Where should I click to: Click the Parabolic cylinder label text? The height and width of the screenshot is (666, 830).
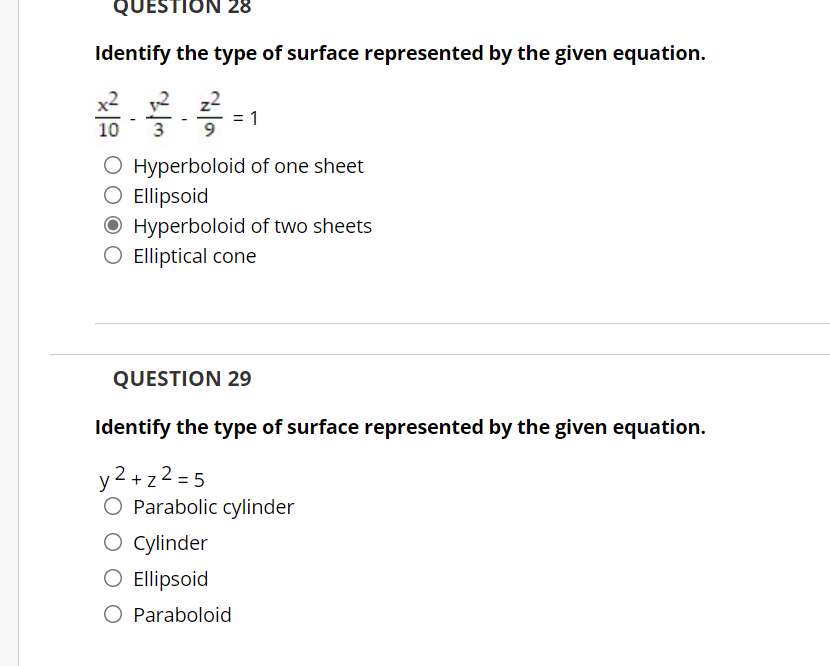(x=213, y=506)
